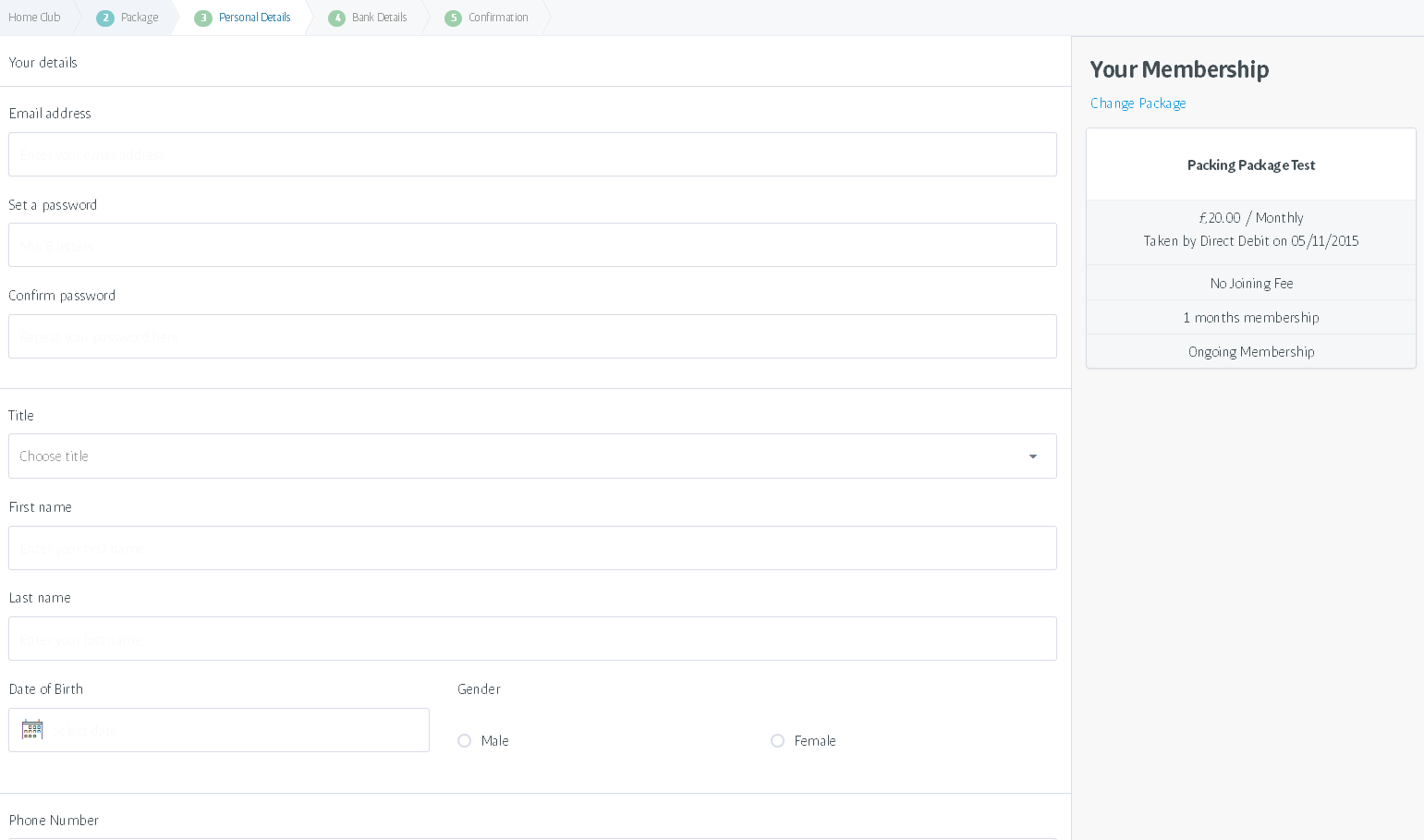This screenshot has width=1424, height=840.
Task: Focus the Confirm password field
Action: pos(532,336)
